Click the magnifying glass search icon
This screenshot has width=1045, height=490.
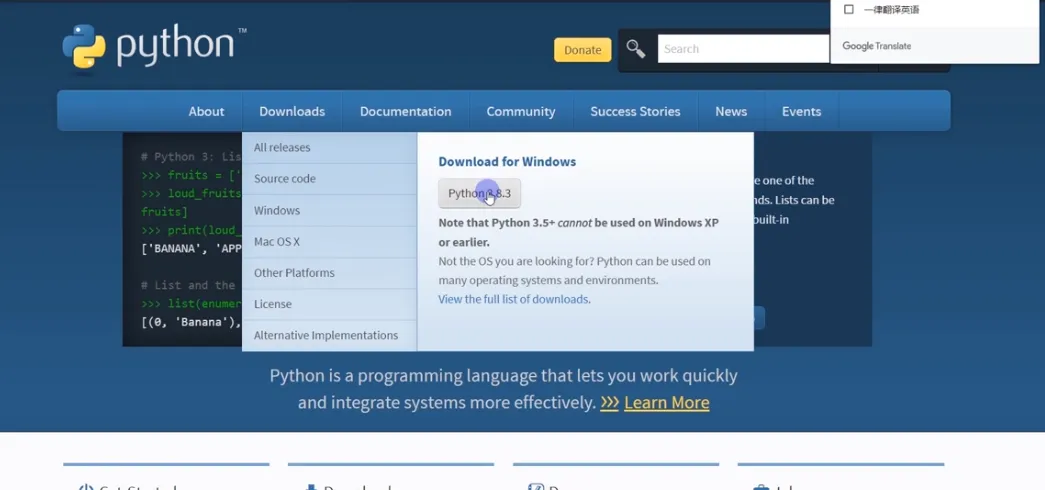pyautogui.click(x=636, y=49)
